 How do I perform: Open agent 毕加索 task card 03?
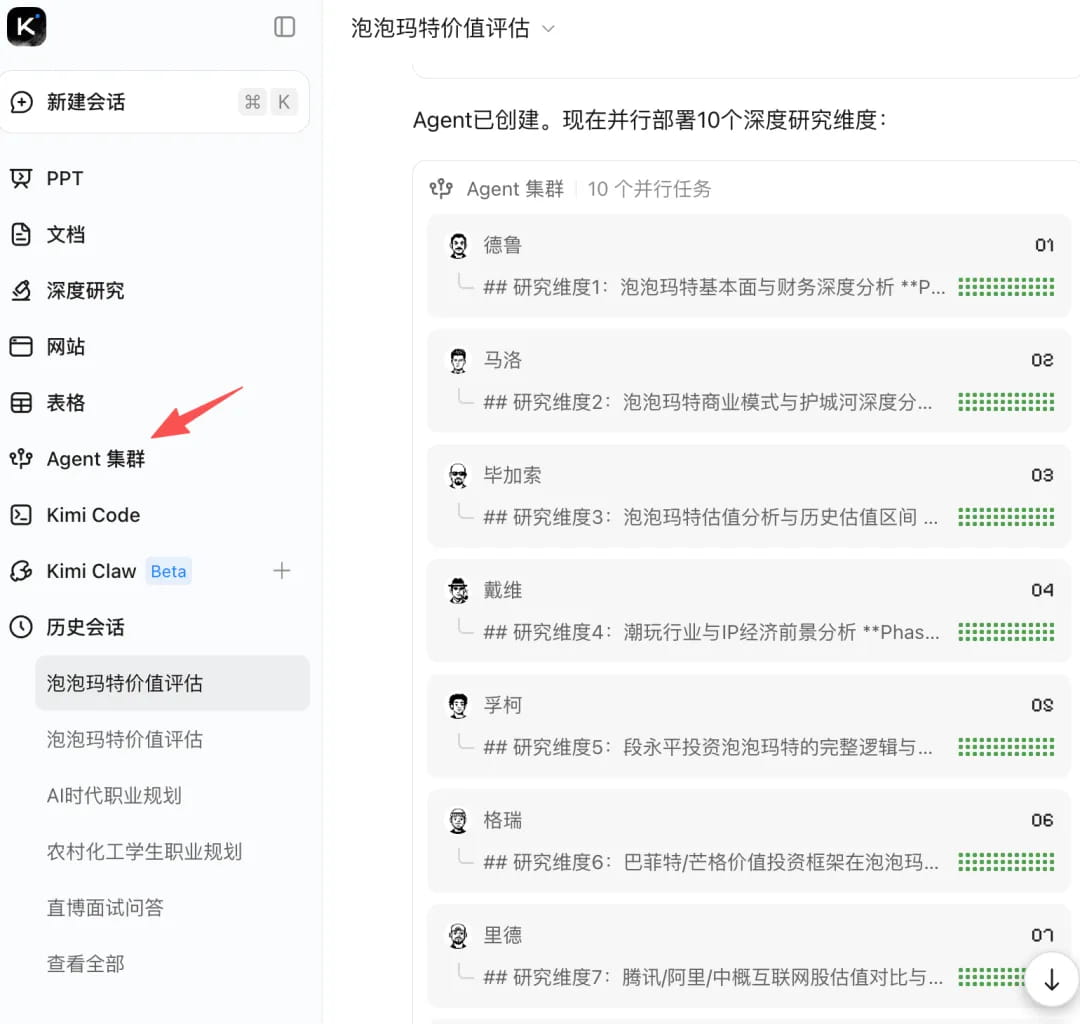(749, 496)
